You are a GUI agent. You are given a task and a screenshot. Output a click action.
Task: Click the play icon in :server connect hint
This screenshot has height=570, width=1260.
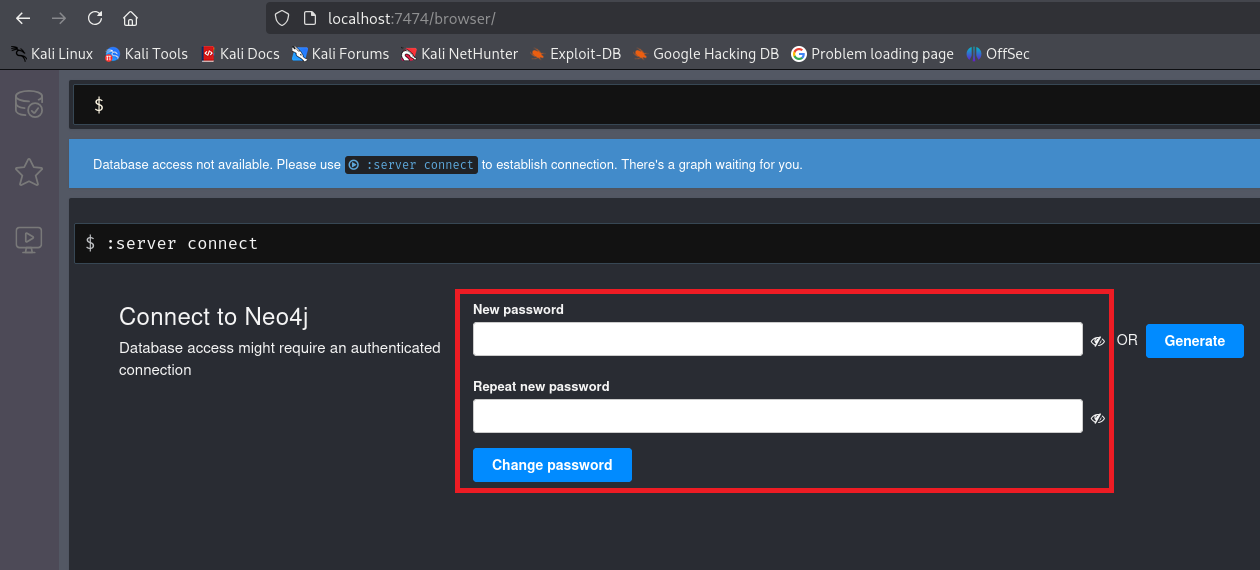coord(354,165)
